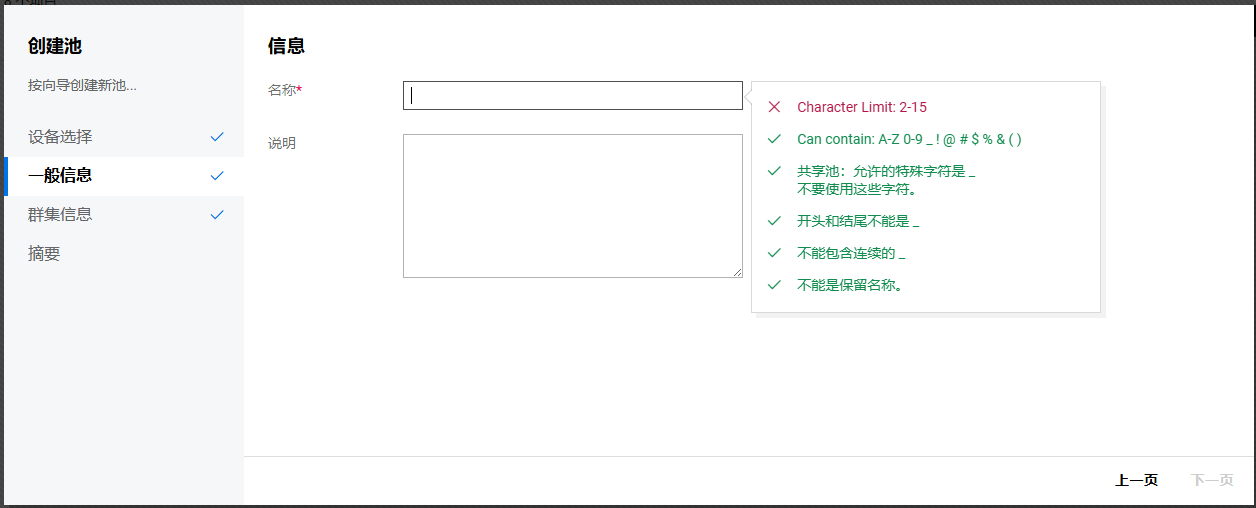Screen dimensions: 1256x508
Task: Click the checkmark next to 设备选择
Action: click(217, 137)
